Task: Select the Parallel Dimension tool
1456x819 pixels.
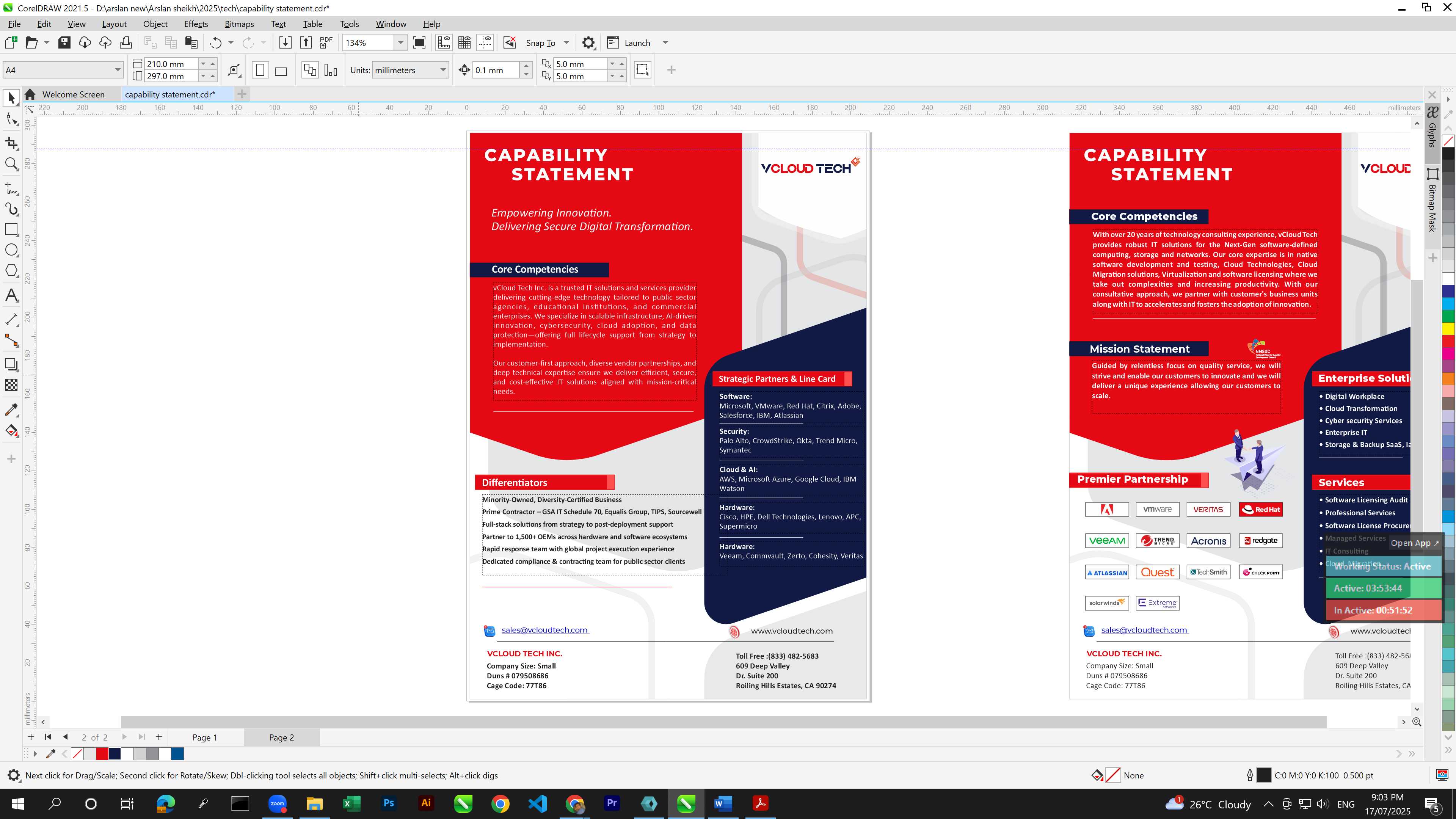Action: pyautogui.click(x=11, y=319)
